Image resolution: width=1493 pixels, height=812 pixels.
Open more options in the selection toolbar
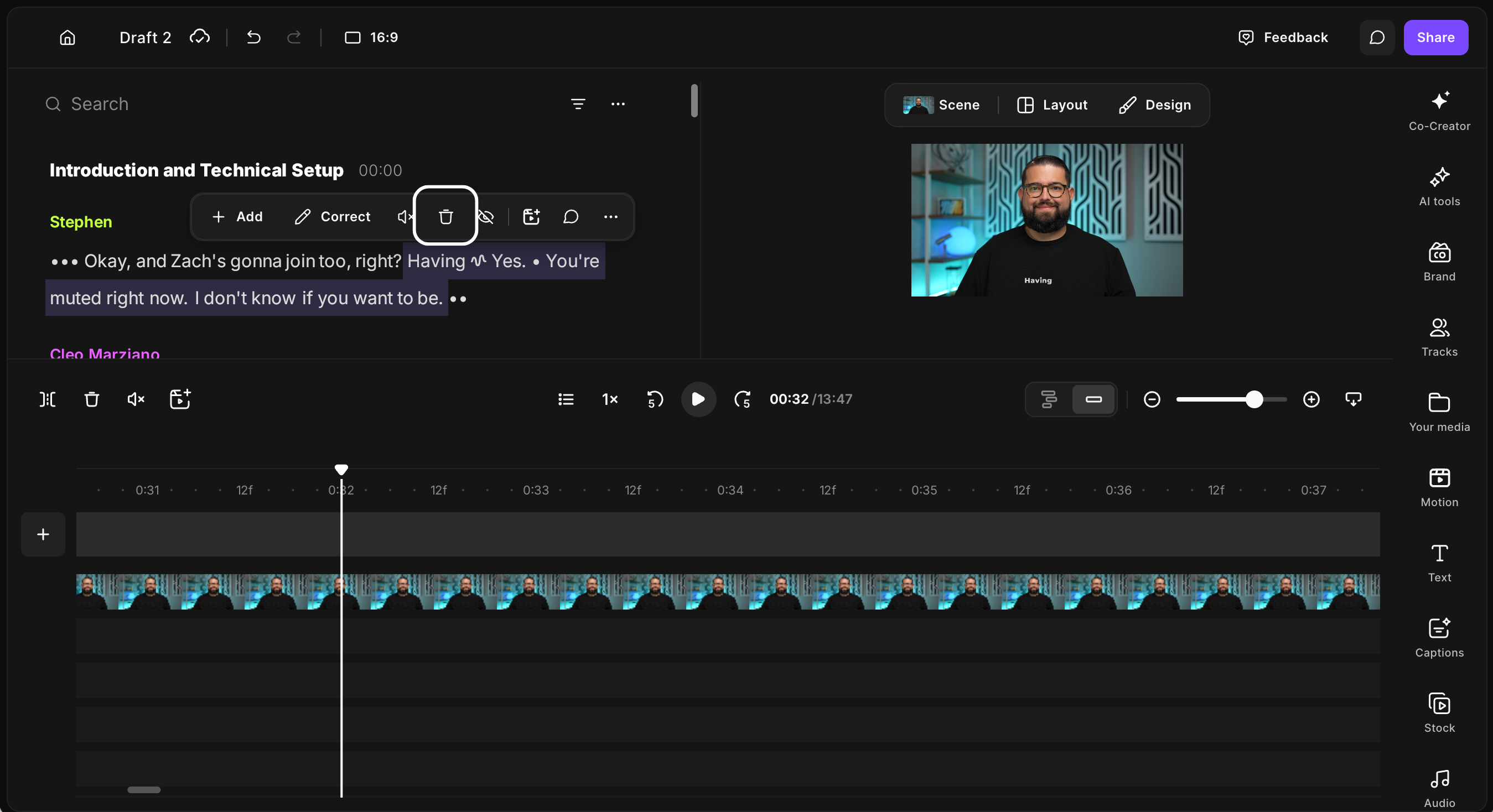click(x=610, y=217)
